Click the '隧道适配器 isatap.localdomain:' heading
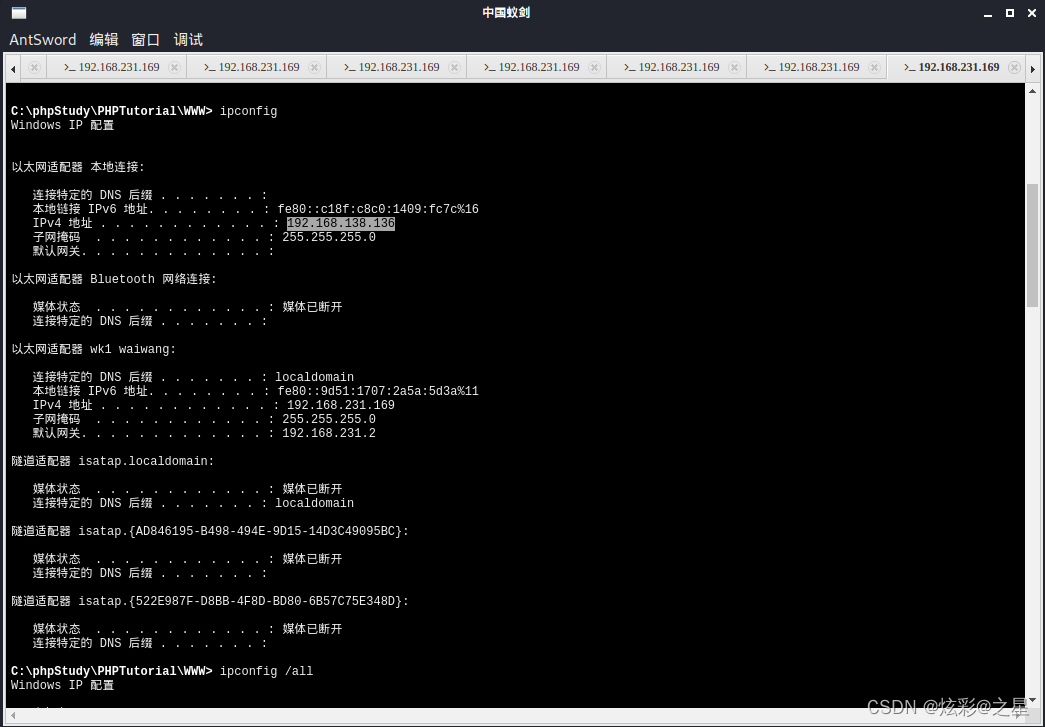The image size is (1045, 727). coord(113,461)
